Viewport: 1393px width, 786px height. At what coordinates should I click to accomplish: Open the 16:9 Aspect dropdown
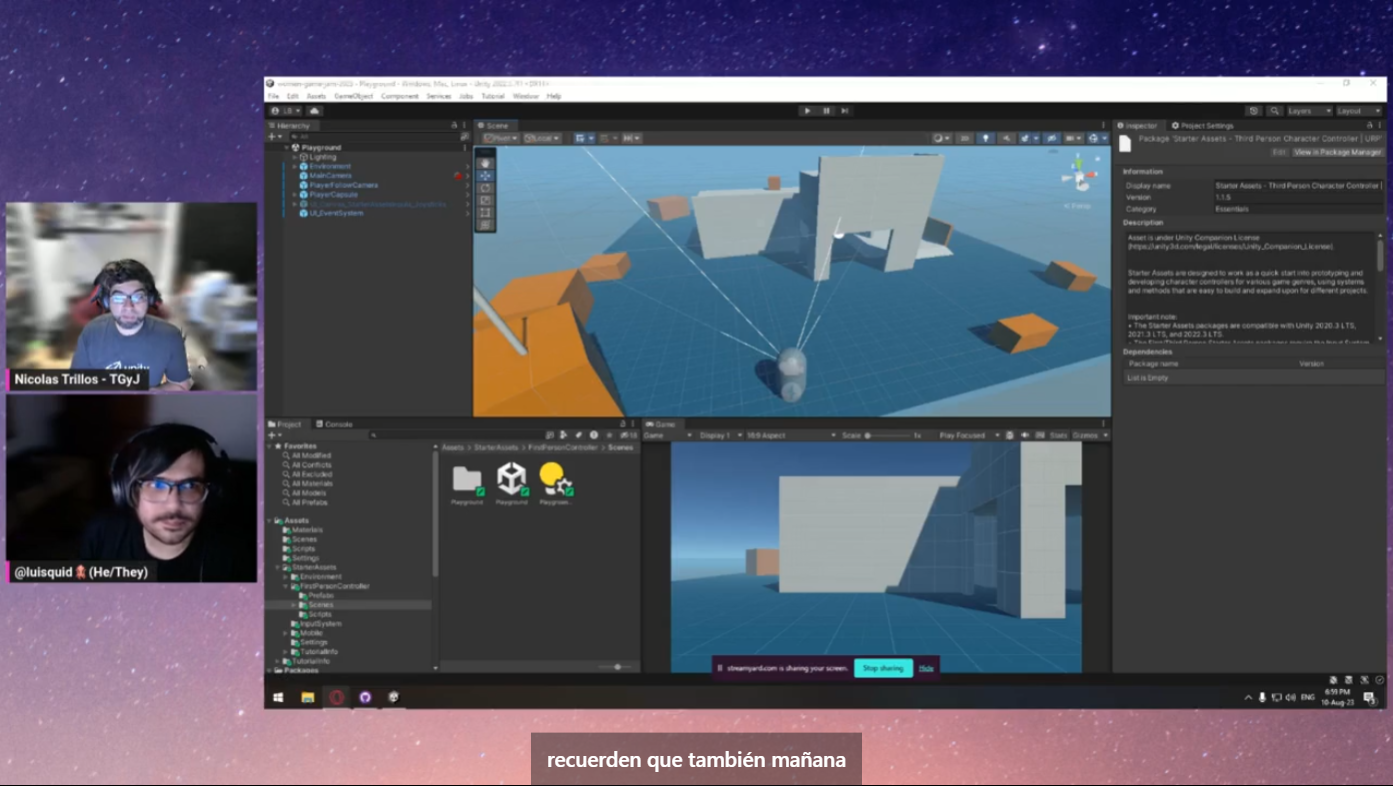(790, 436)
